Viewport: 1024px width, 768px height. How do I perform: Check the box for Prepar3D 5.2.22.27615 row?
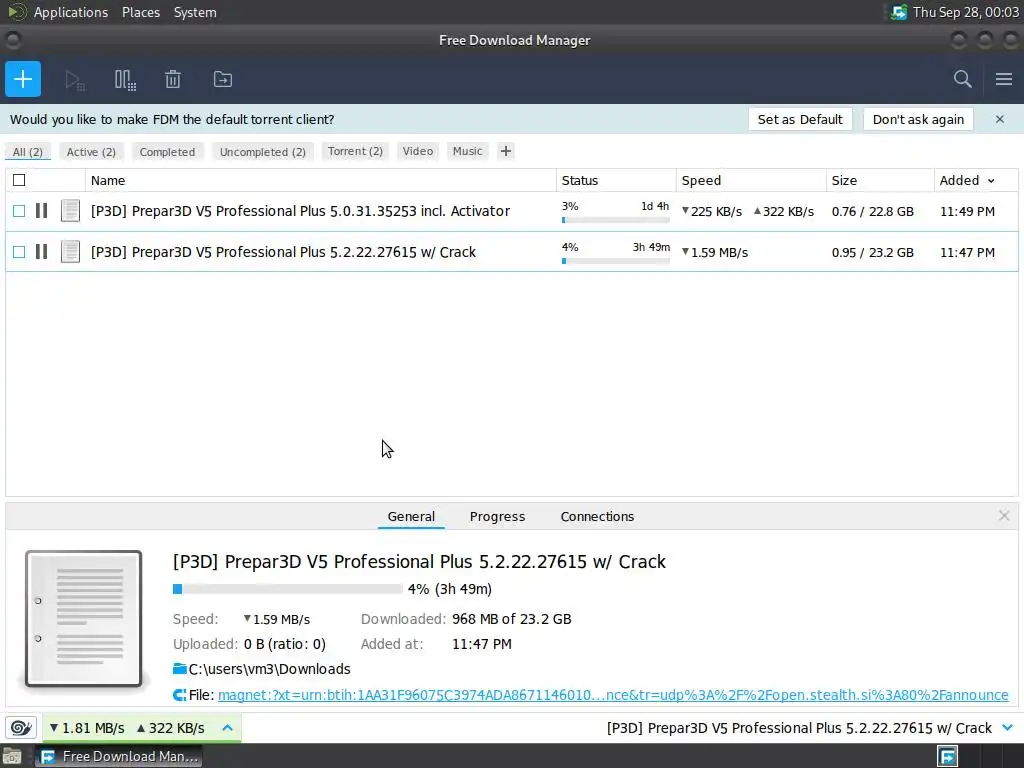click(x=19, y=252)
